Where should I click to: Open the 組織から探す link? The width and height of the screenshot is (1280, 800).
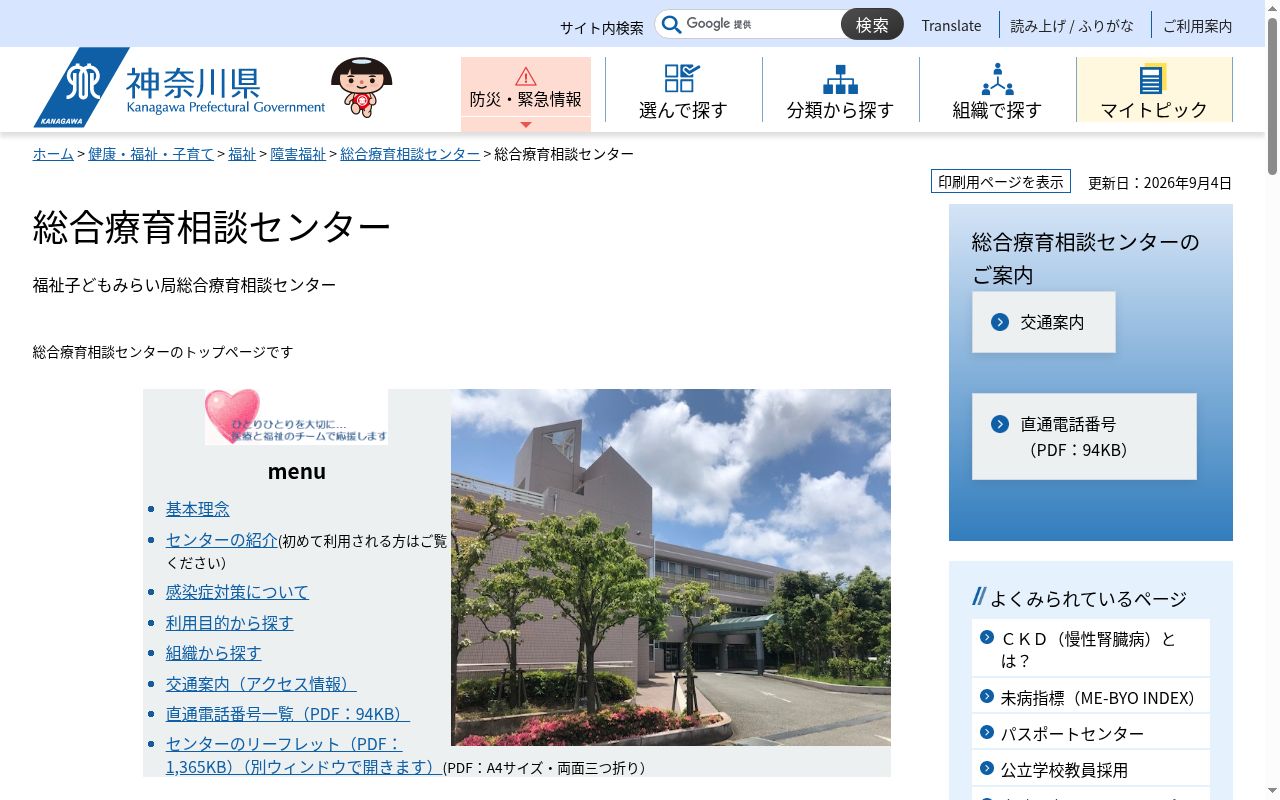(x=214, y=653)
